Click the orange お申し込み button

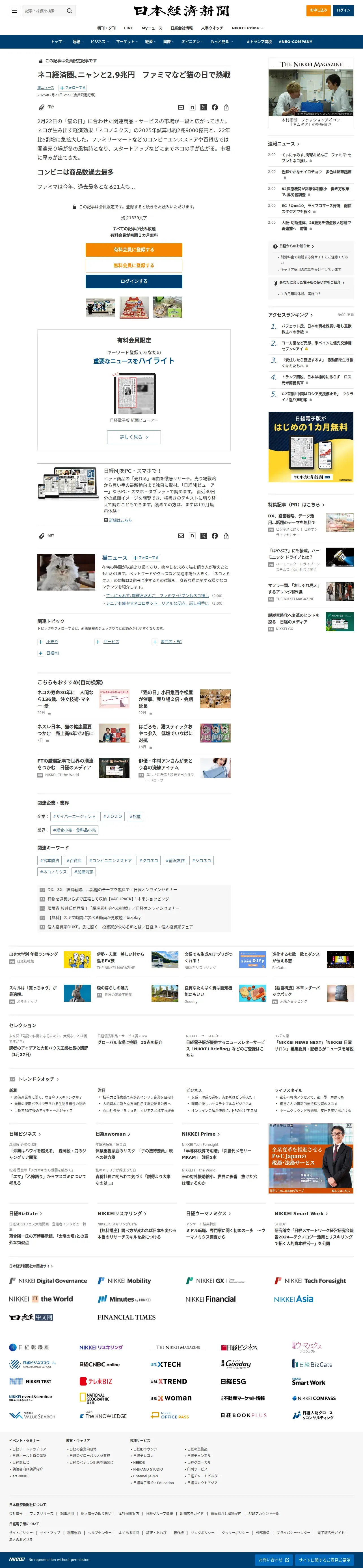tap(318, 10)
